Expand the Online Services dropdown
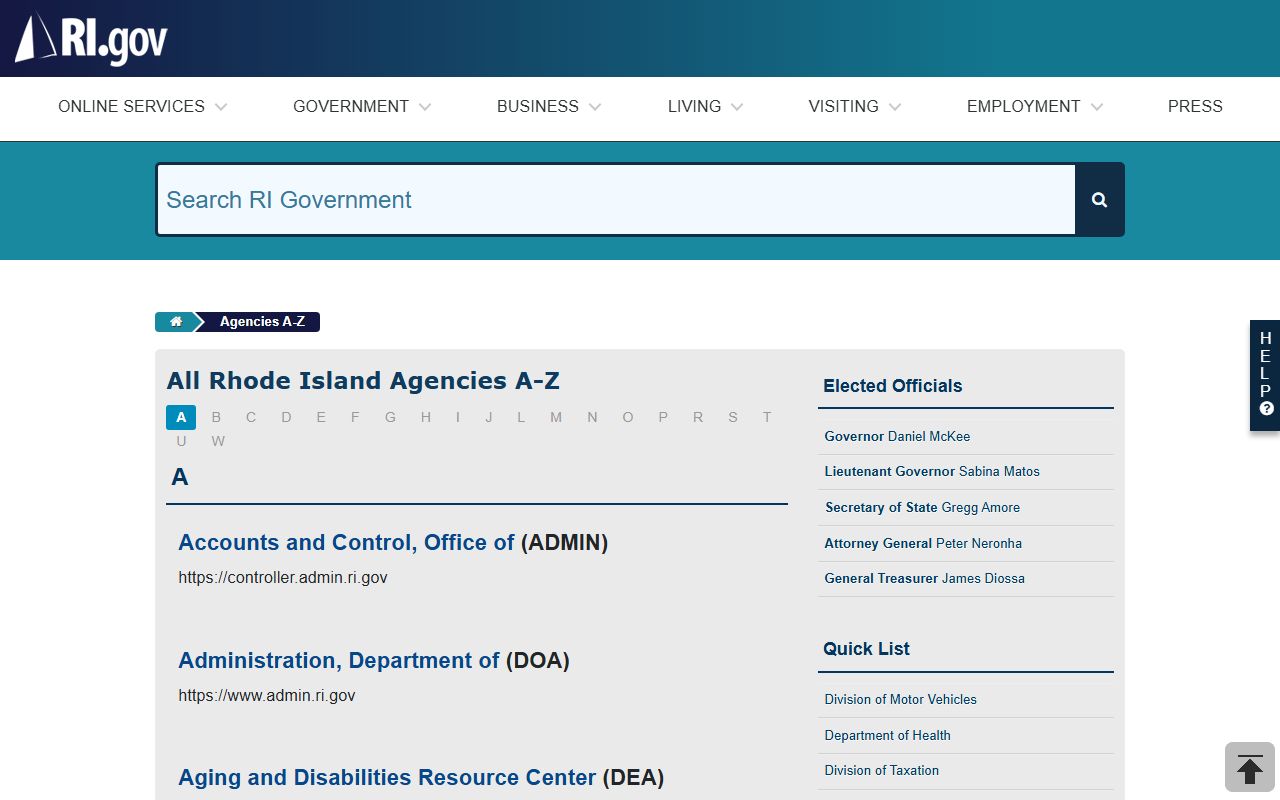The image size is (1280, 800). 143,107
